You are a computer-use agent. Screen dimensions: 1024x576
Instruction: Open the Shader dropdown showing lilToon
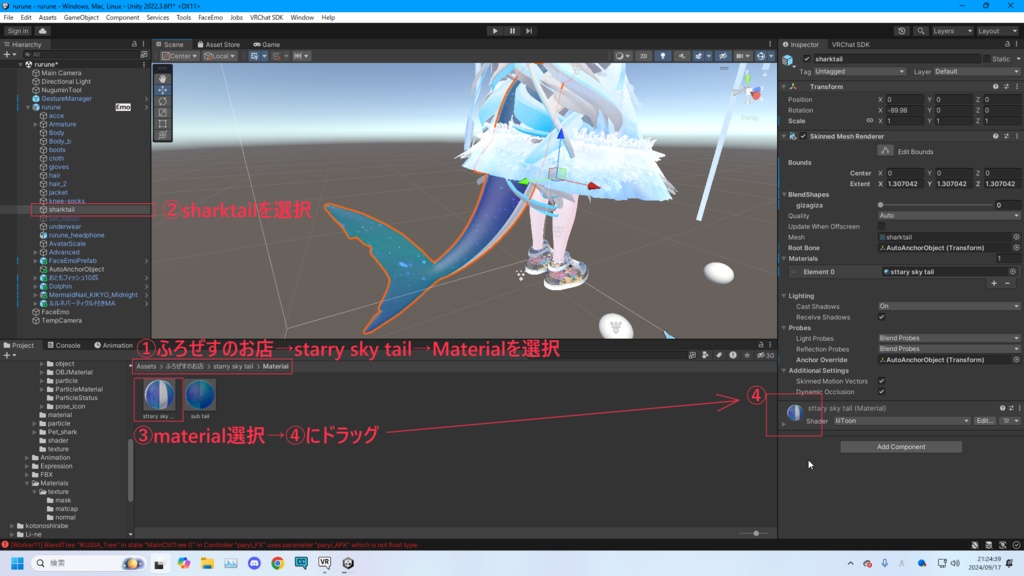(x=899, y=421)
